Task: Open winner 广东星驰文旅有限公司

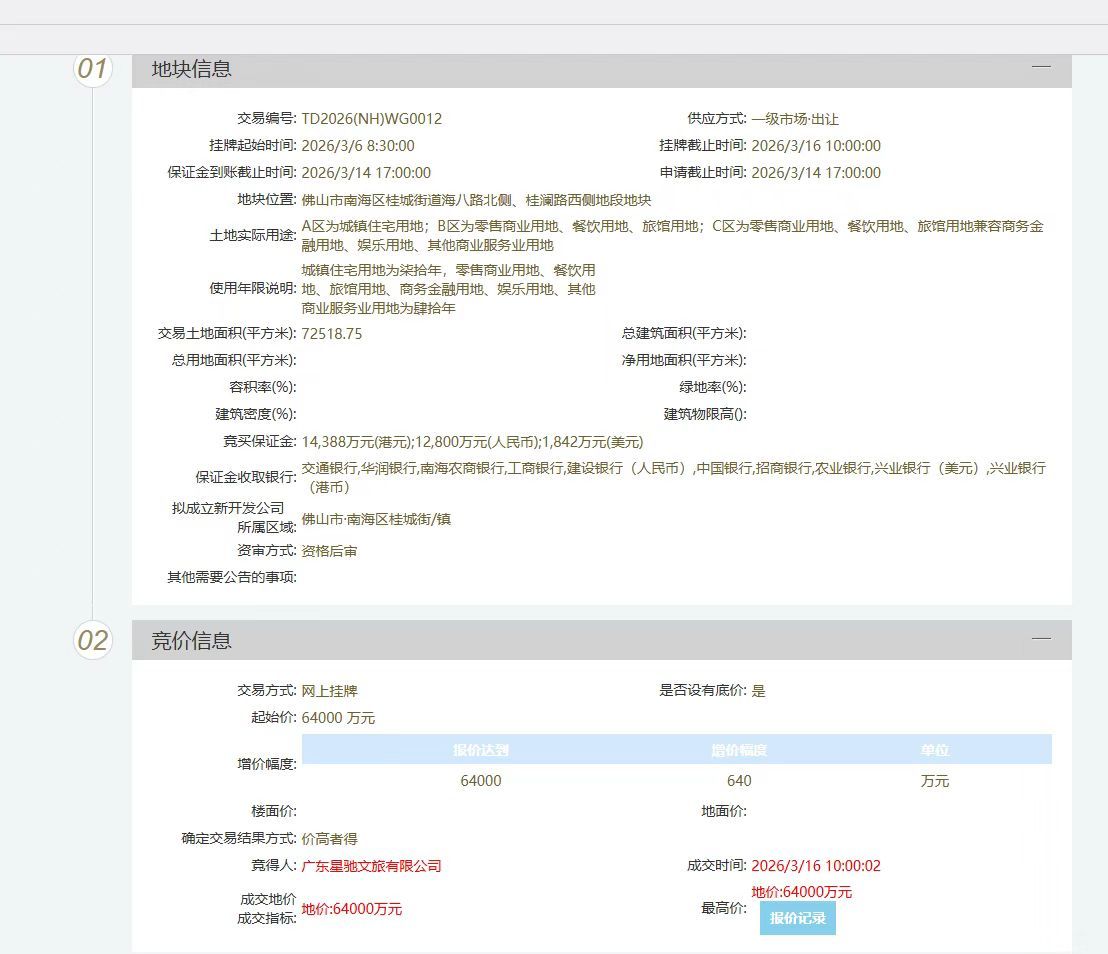Action: tap(371, 866)
